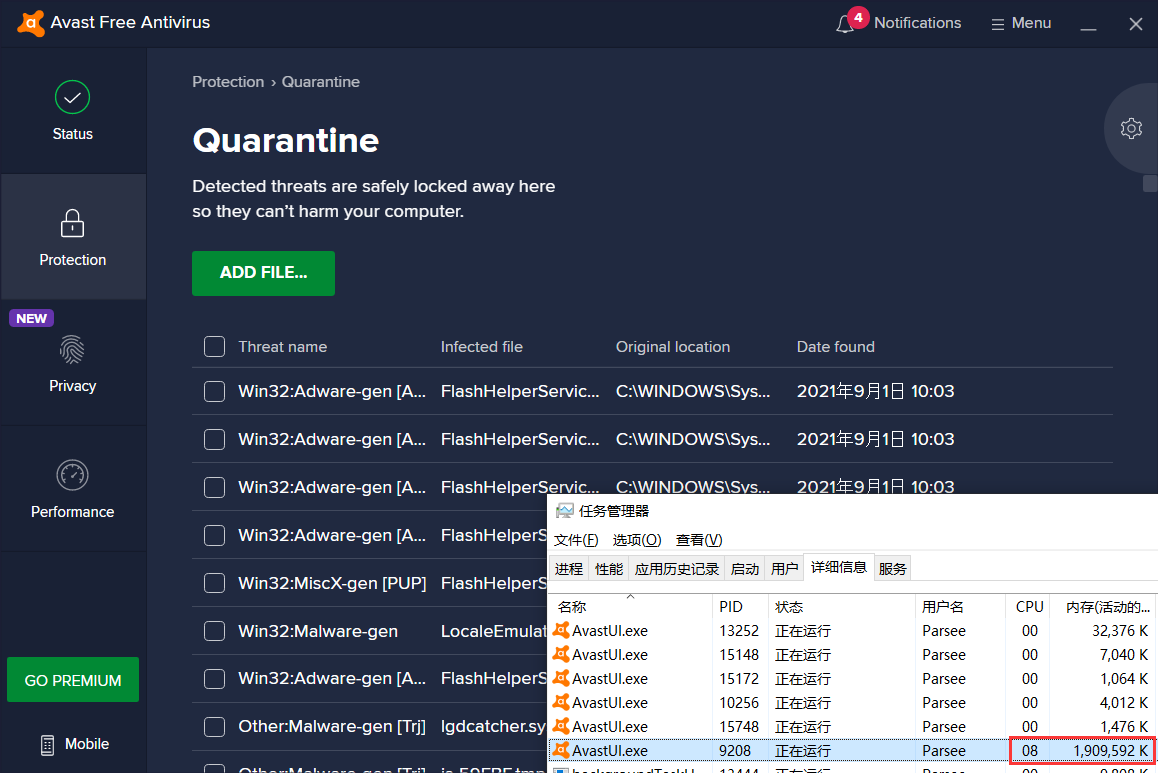Viewport: 1158px width, 773px height.
Task: Select the LocaleEmulat infected file entry
Action: (x=493, y=631)
